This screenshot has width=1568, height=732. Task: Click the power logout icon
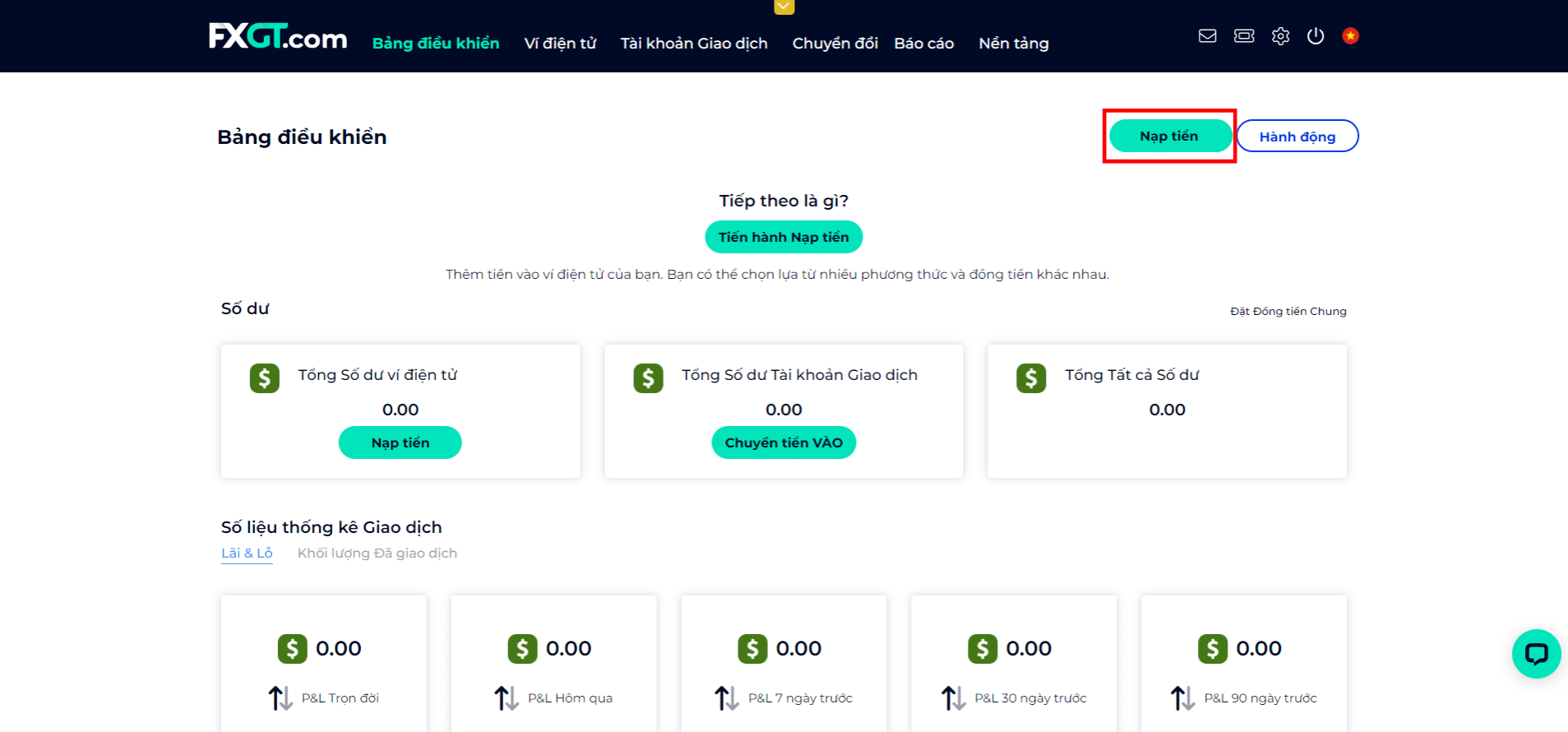[x=1316, y=36]
